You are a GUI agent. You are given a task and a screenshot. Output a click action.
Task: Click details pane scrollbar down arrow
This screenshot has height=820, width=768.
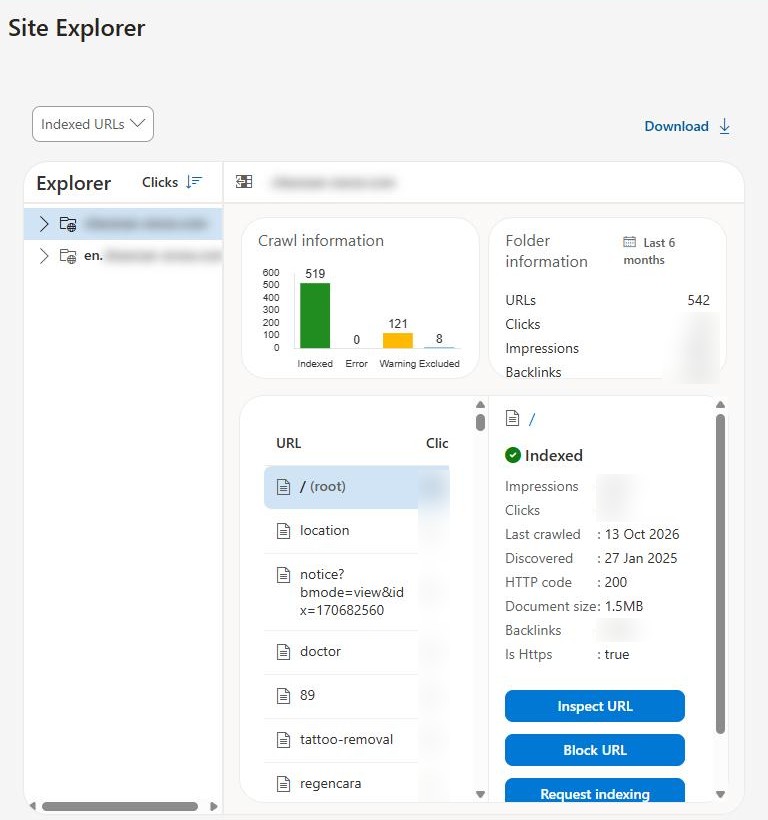(720, 794)
